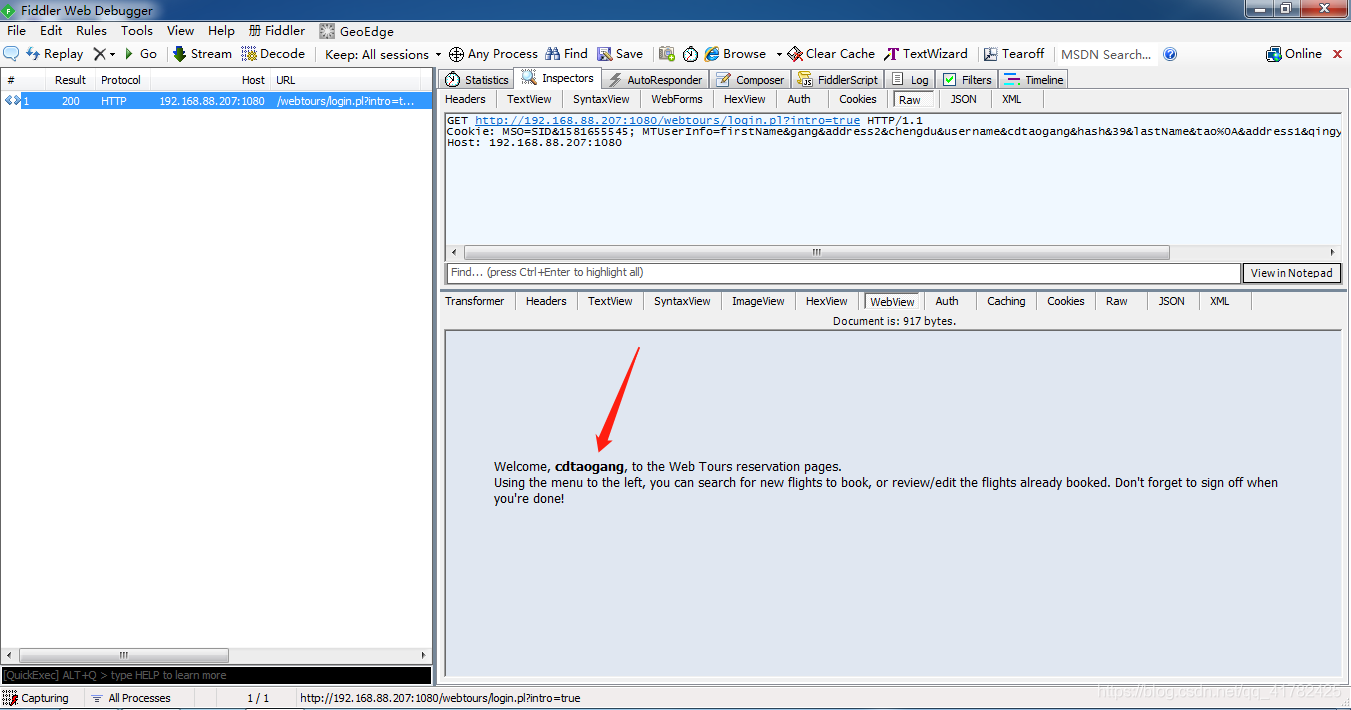Viewport: 1351px width, 710px height.
Task: Open the Fiddler menu item
Action: (x=277, y=31)
